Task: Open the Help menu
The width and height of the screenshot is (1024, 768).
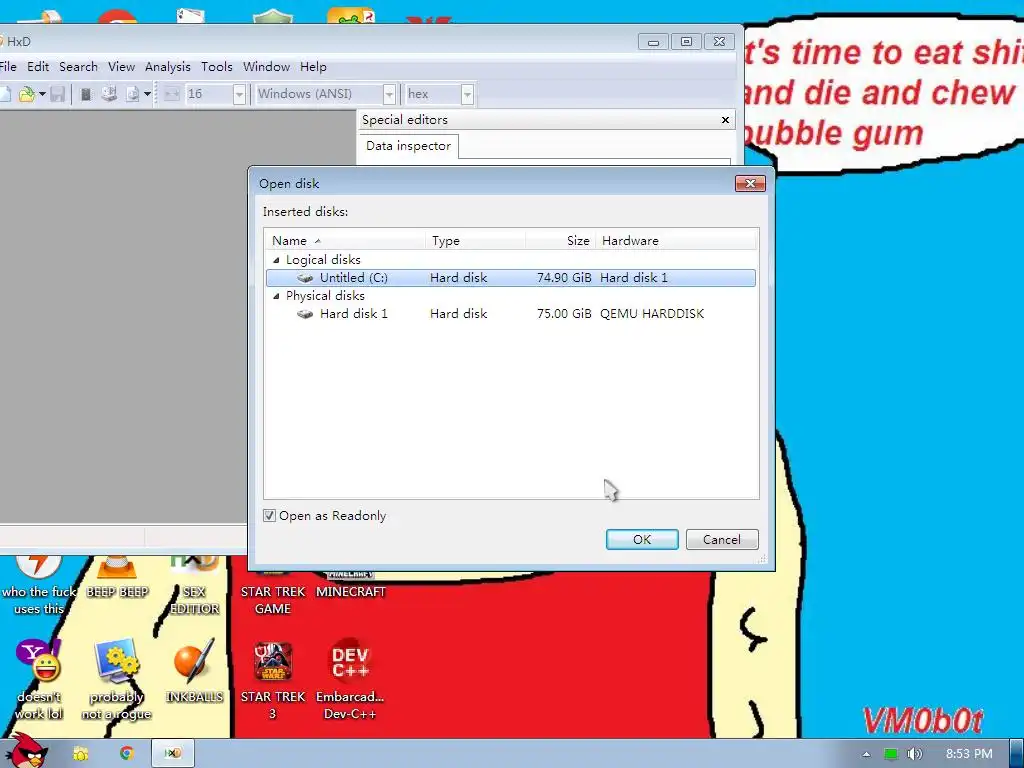Action: pos(313,67)
